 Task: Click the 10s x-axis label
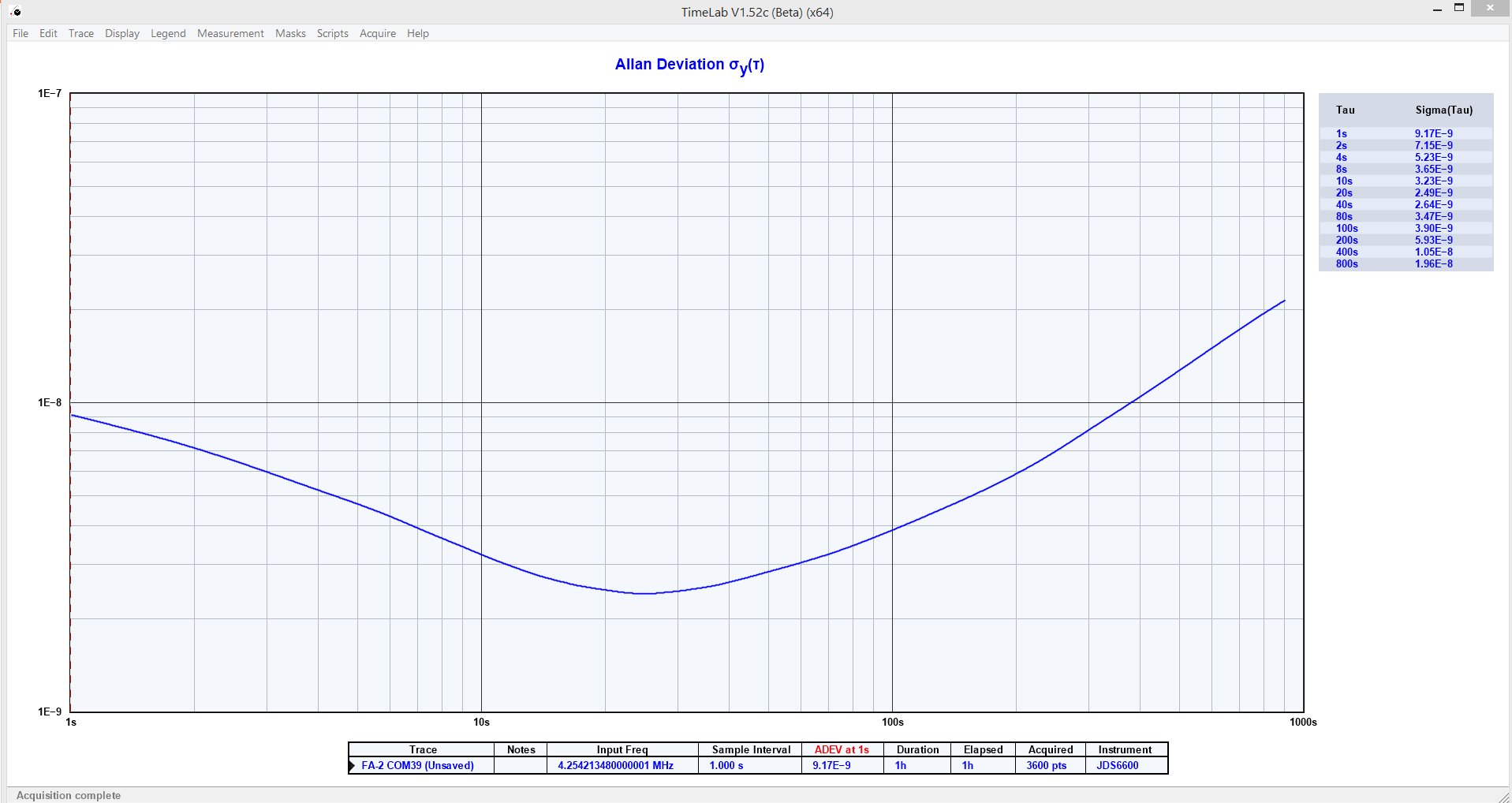tap(481, 722)
